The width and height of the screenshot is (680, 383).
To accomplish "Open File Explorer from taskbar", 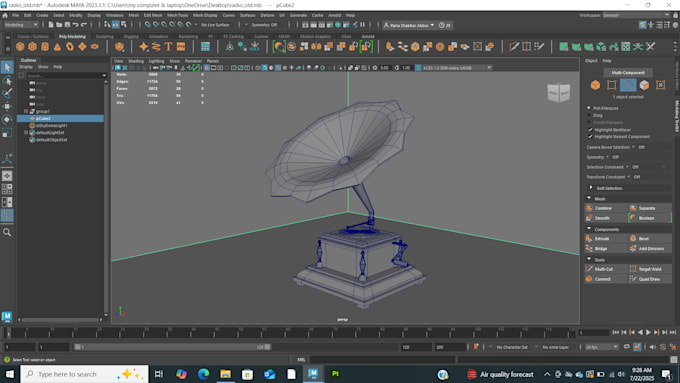I will click(x=226, y=374).
